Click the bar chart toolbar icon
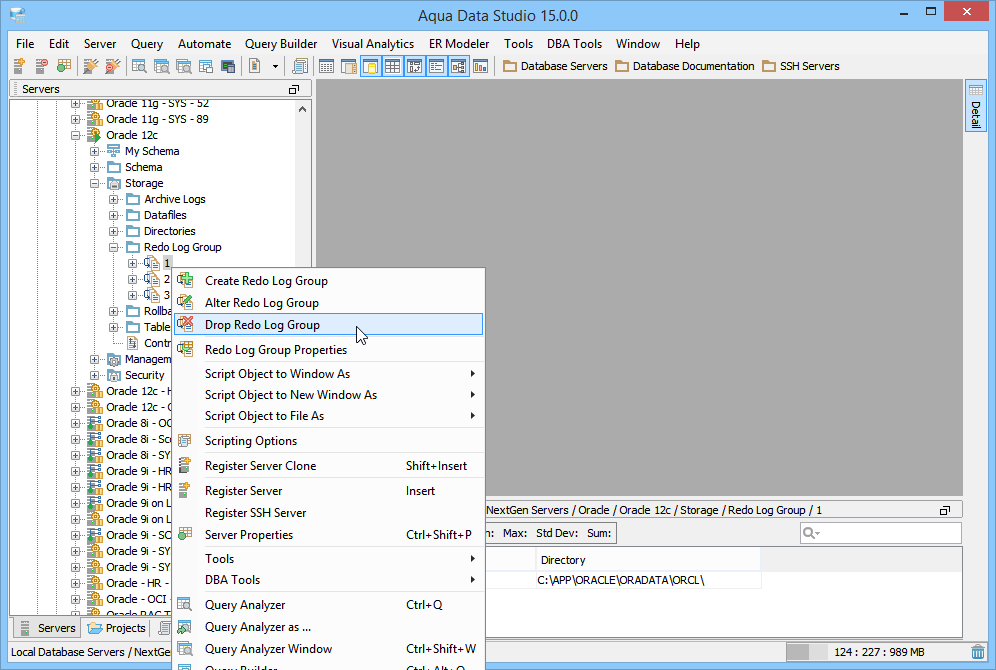 coord(481,65)
